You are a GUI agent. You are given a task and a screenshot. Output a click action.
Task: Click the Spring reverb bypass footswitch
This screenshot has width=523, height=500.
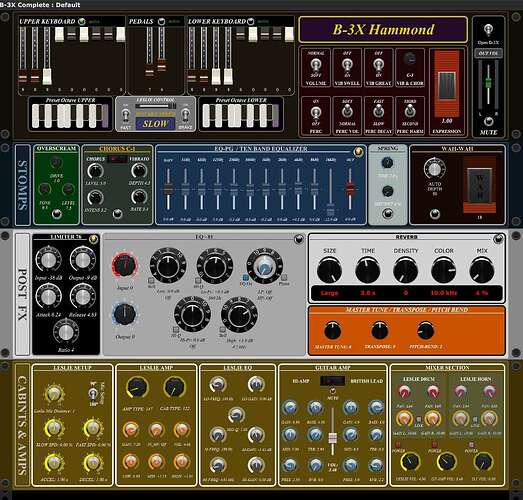(x=387, y=213)
